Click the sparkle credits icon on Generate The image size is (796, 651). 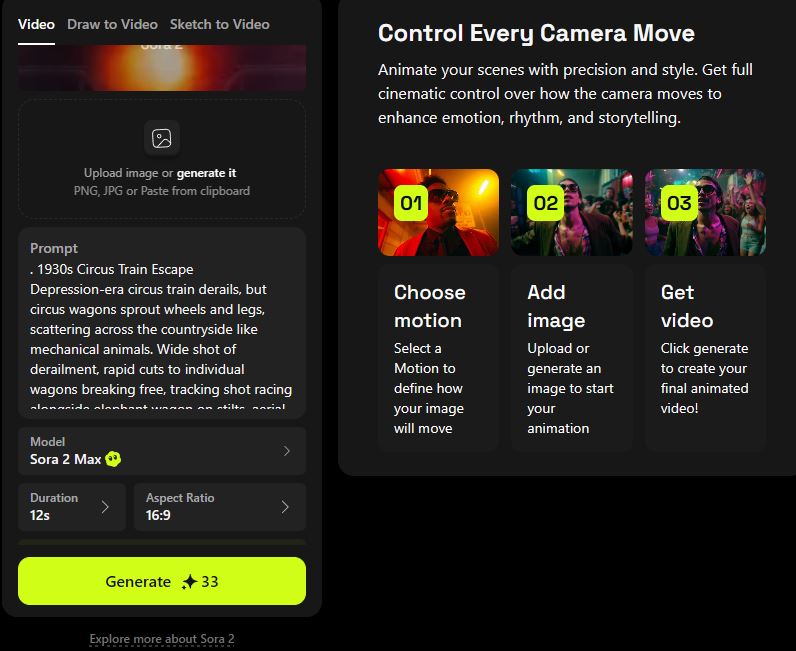click(x=189, y=582)
